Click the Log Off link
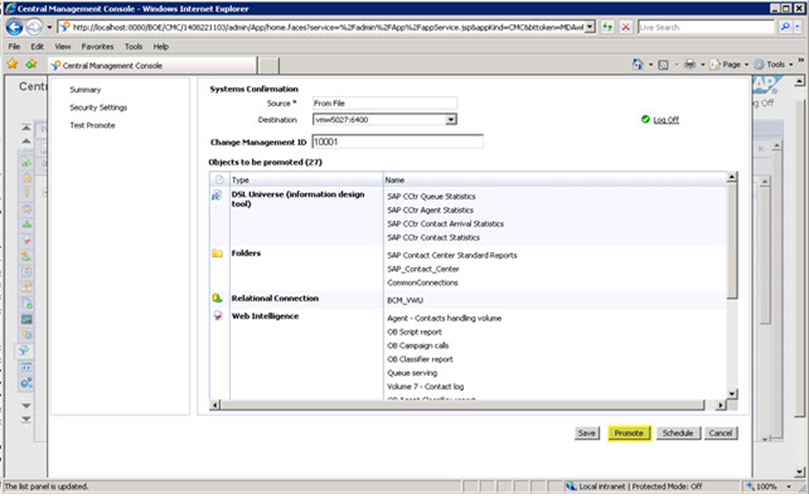Viewport: 809px width, 496px height. [666, 120]
